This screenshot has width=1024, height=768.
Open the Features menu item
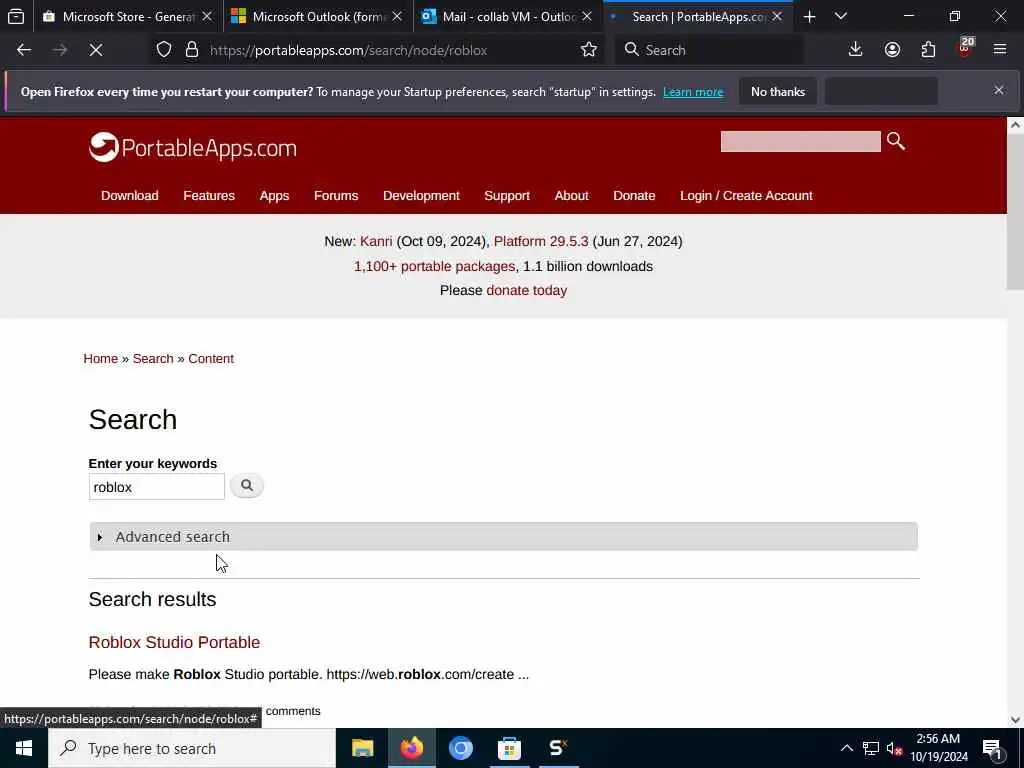[x=209, y=196]
